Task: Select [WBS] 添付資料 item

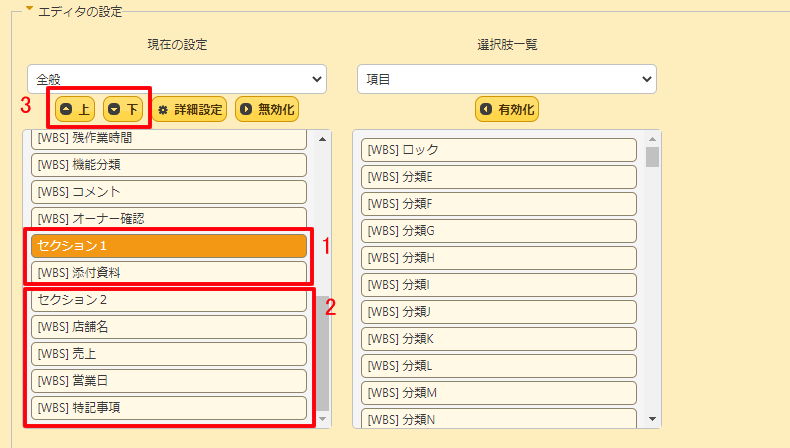Action: 169,272
